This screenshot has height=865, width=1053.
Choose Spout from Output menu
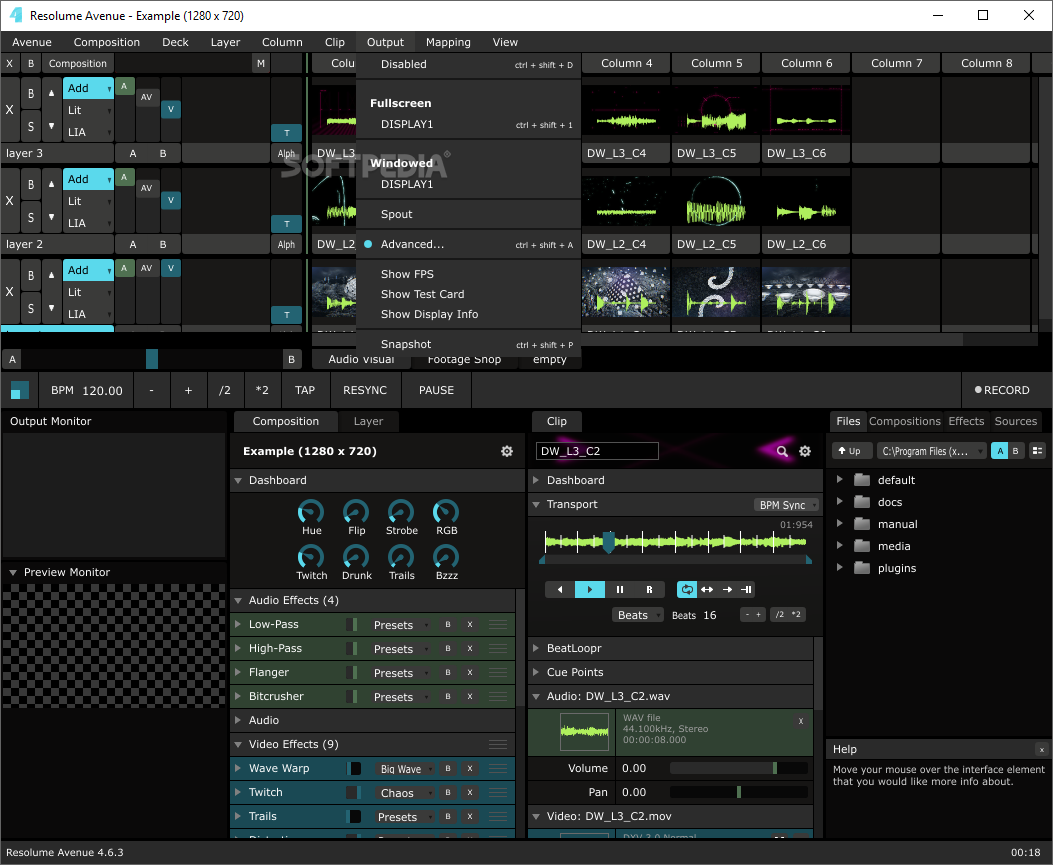[396, 214]
